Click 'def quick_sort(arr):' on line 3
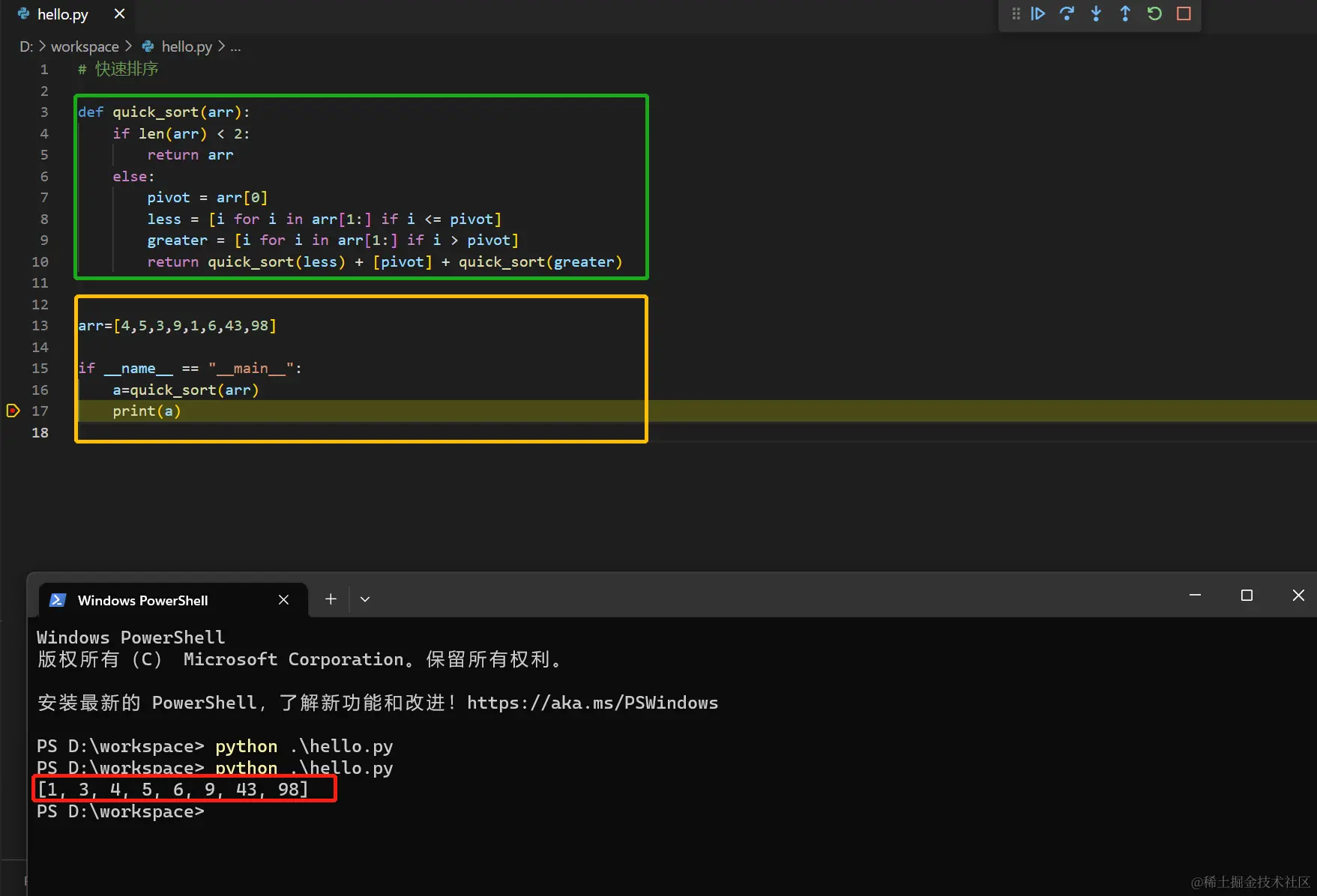The image size is (1317, 896). pos(164,112)
